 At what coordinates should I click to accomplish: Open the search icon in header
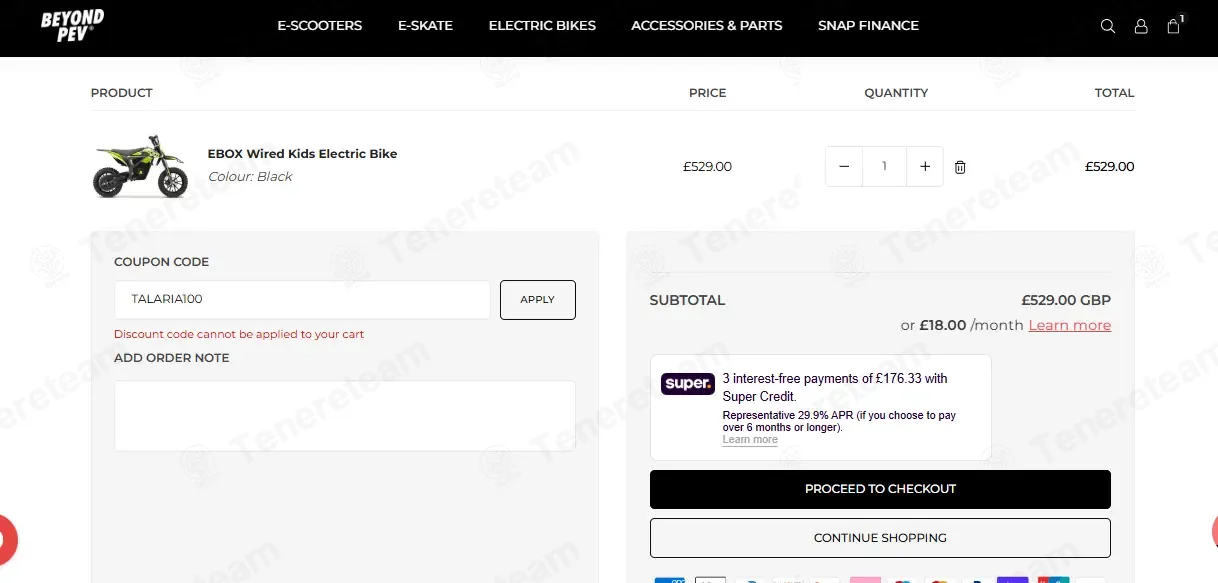pos(1108,26)
